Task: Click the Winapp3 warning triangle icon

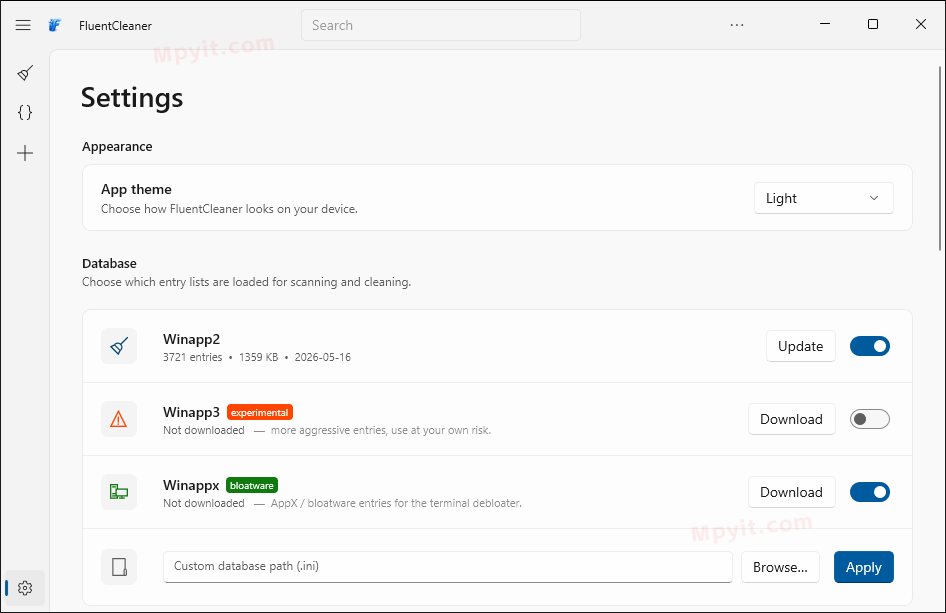Action: (x=119, y=419)
